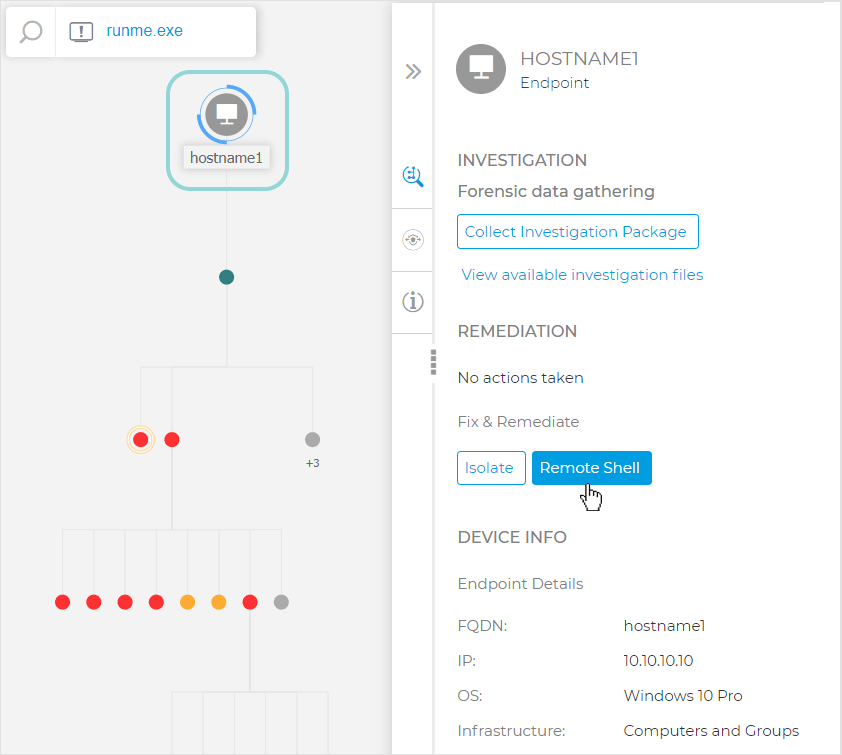Collapse the details panel with double chevron
The height and width of the screenshot is (755, 842).
pyautogui.click(x=413, y=71)
